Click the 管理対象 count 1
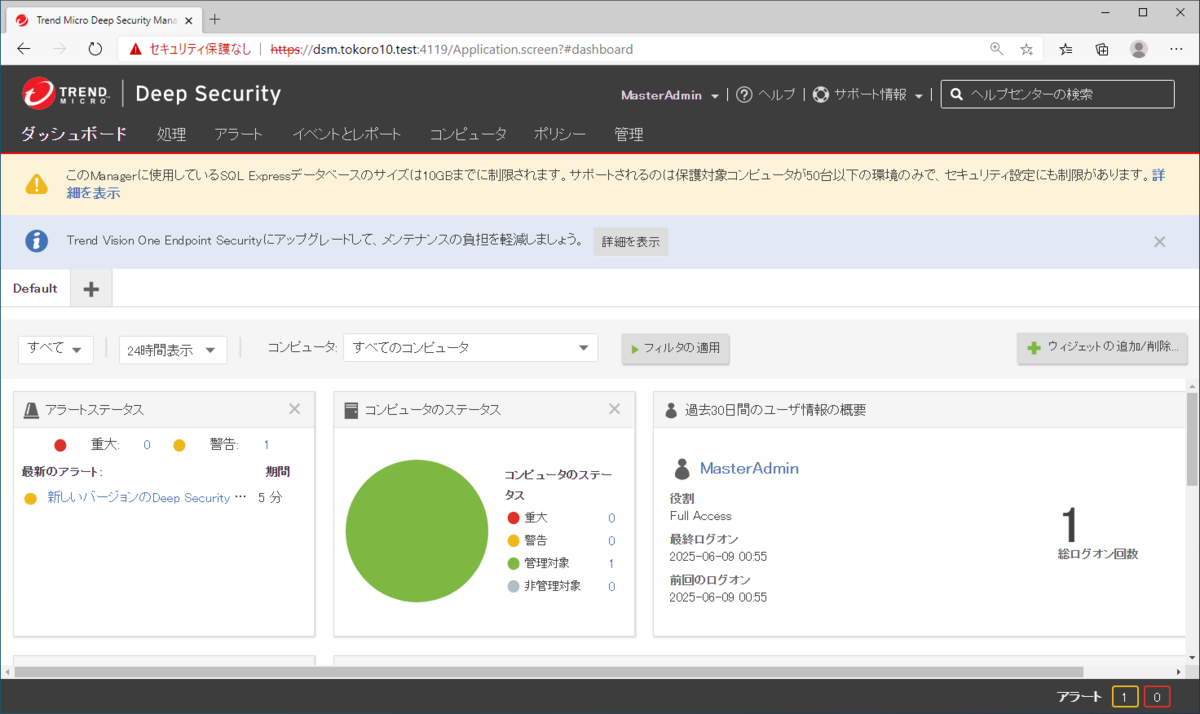Screen dimensions: 1200x714 click(x=611, y=564)
